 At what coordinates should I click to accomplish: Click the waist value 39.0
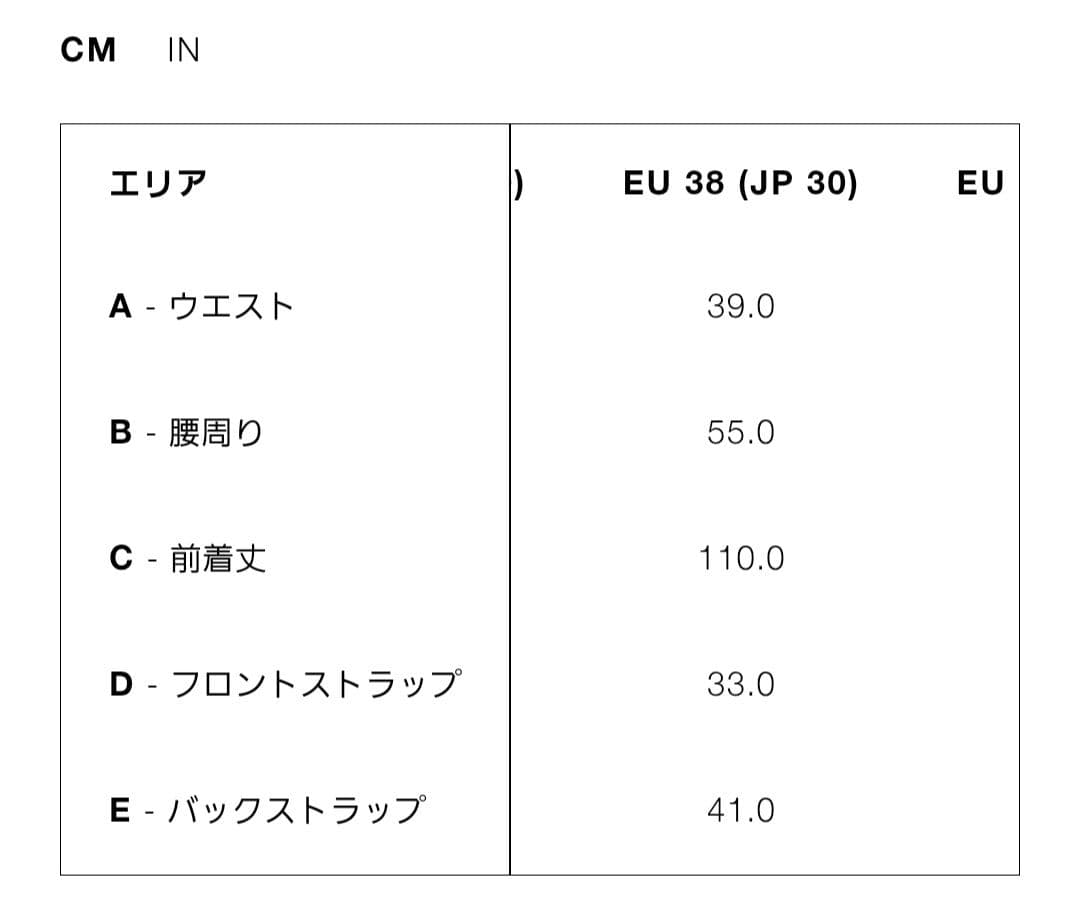coord(740,307)
